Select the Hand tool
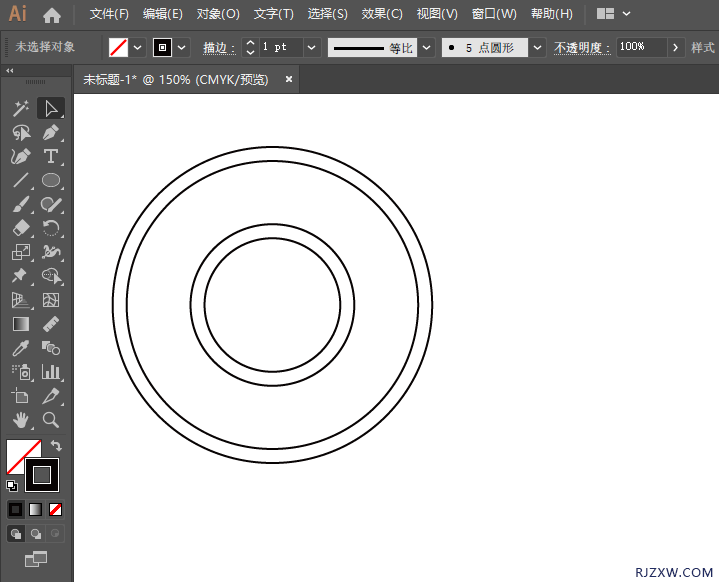This screenshot has height=582, width=719. 20,421
